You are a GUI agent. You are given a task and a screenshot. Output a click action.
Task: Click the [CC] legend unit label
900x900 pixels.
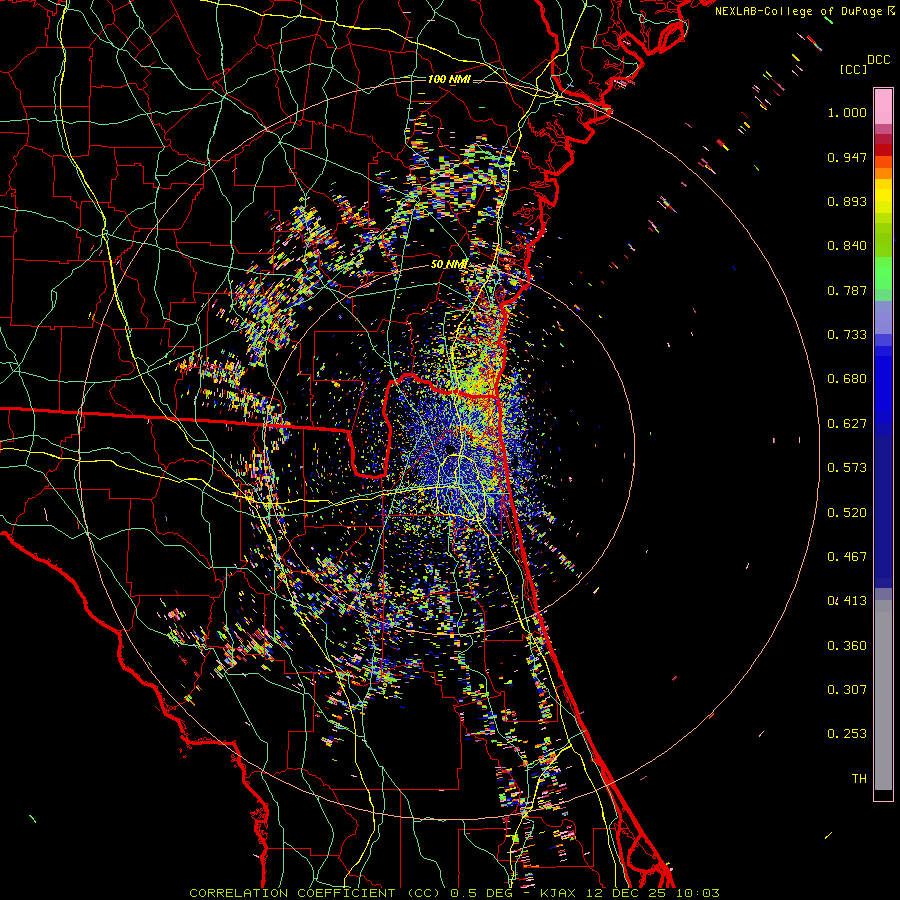click(x=854, y=69)
